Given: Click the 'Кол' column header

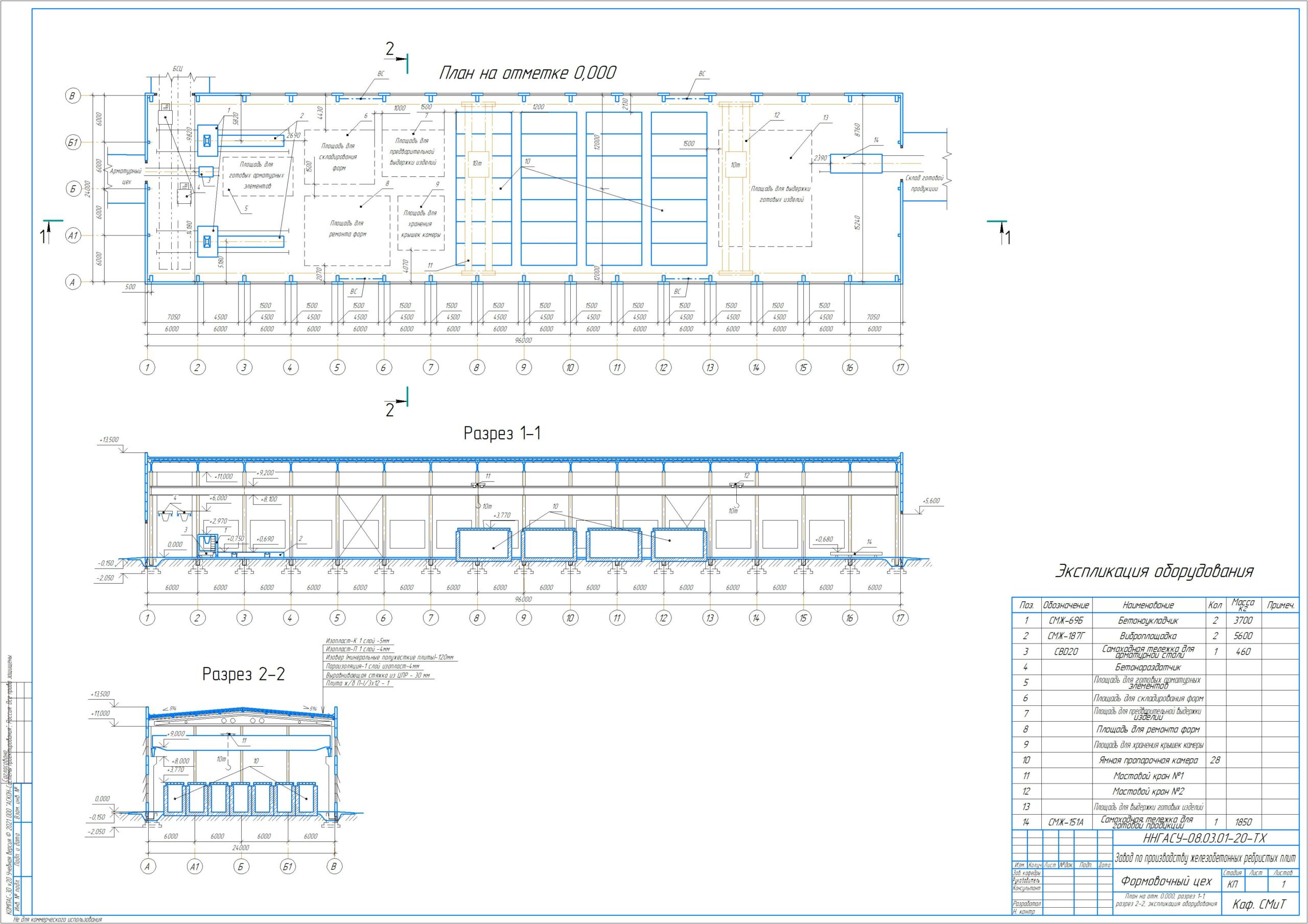Looking at the screenshot, I should (x=1214, y=605).
